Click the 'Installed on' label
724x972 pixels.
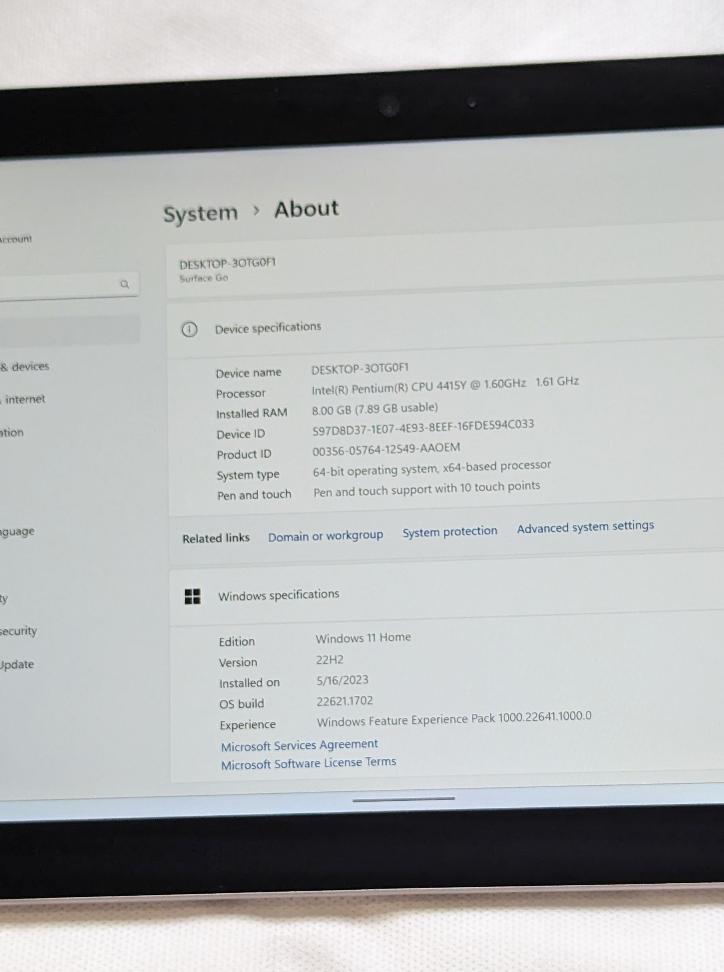pos(249,683)
